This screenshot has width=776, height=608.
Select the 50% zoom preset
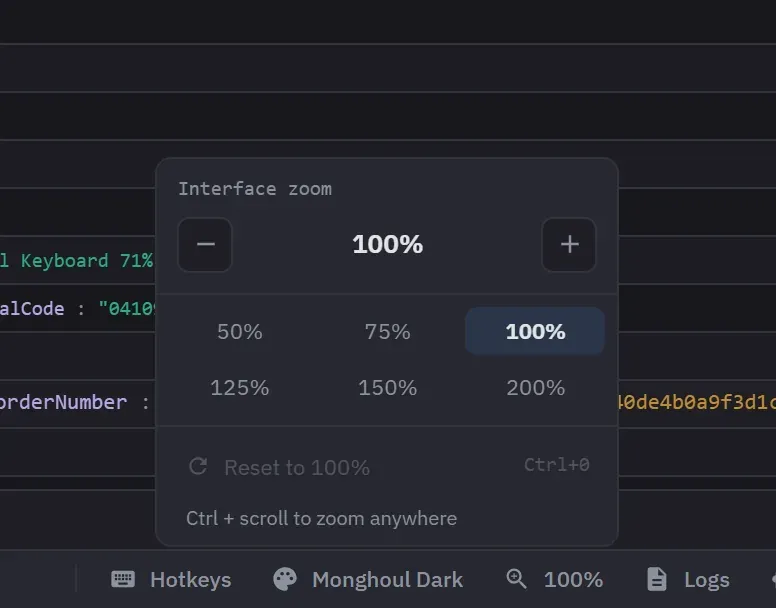(240, 331)
